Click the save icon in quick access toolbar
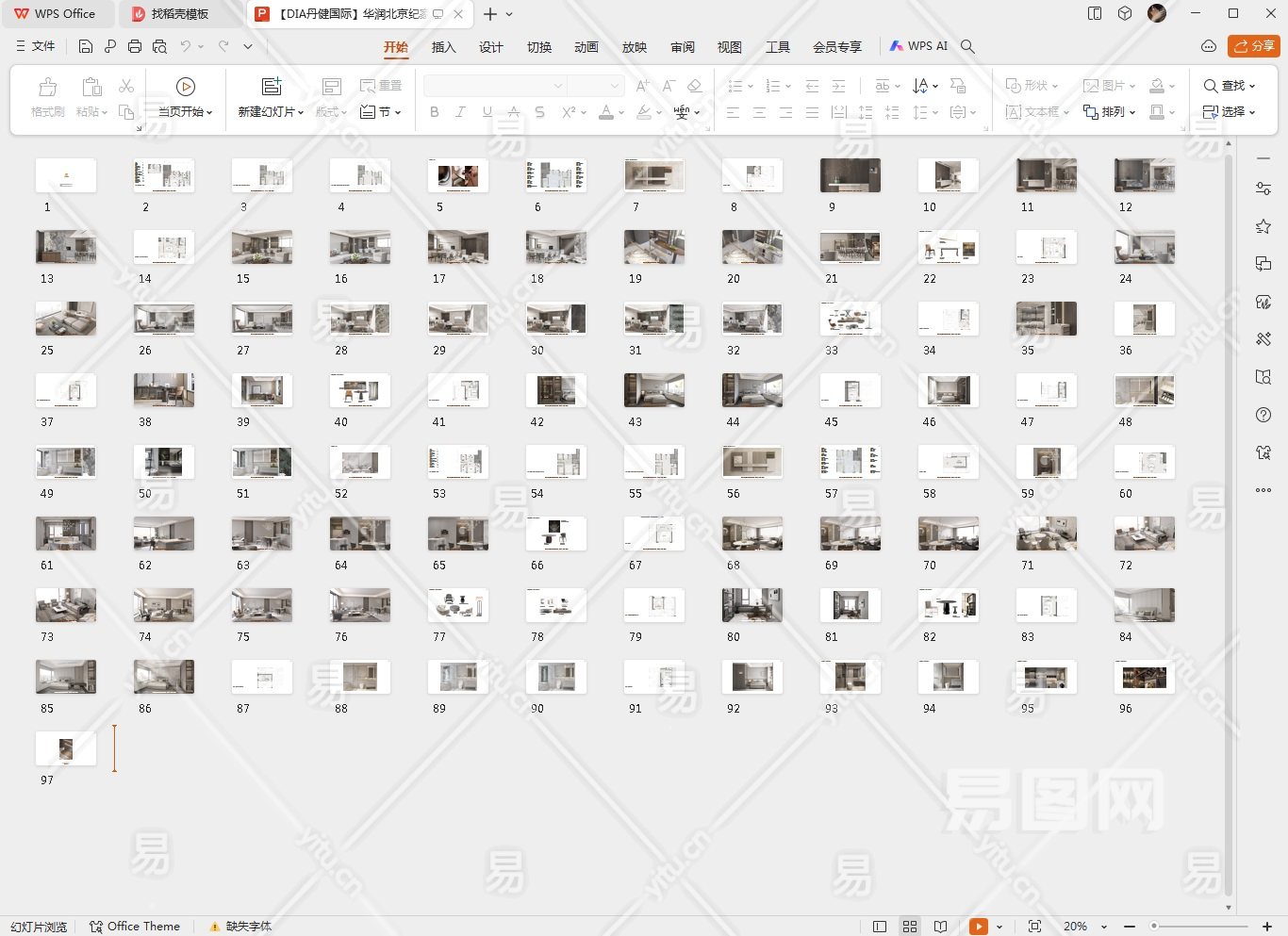This screenshot has height=936, width=1288. (86, 46)
